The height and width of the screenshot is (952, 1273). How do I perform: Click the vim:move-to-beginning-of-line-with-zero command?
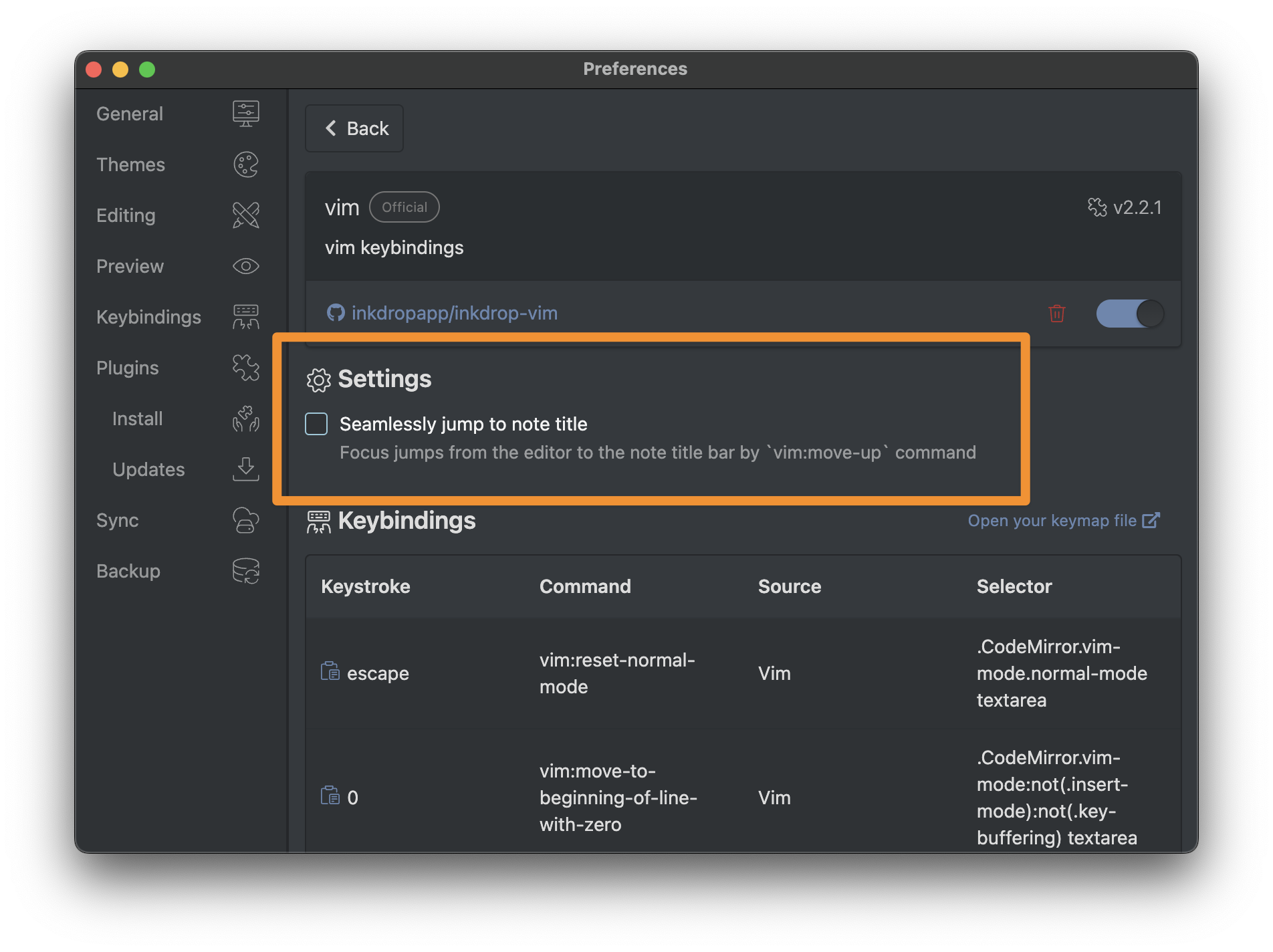click(618, 798)
